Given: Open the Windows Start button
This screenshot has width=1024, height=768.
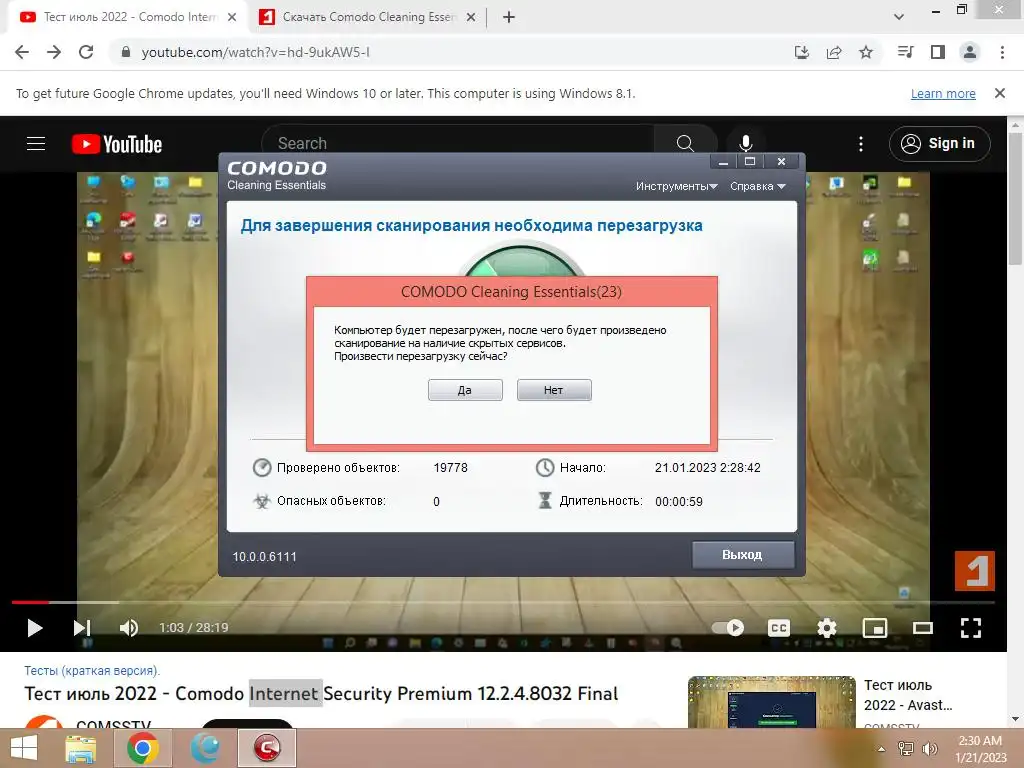Looking at the screenshot, I should pyautogui.click(x=24, y=748).
